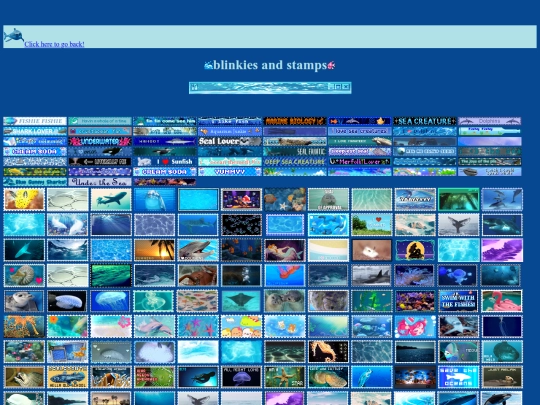Open the mermaid silhouette with moon stamp
The height and width of the screenshot is (405, 540).
click(x=415, y=250)
